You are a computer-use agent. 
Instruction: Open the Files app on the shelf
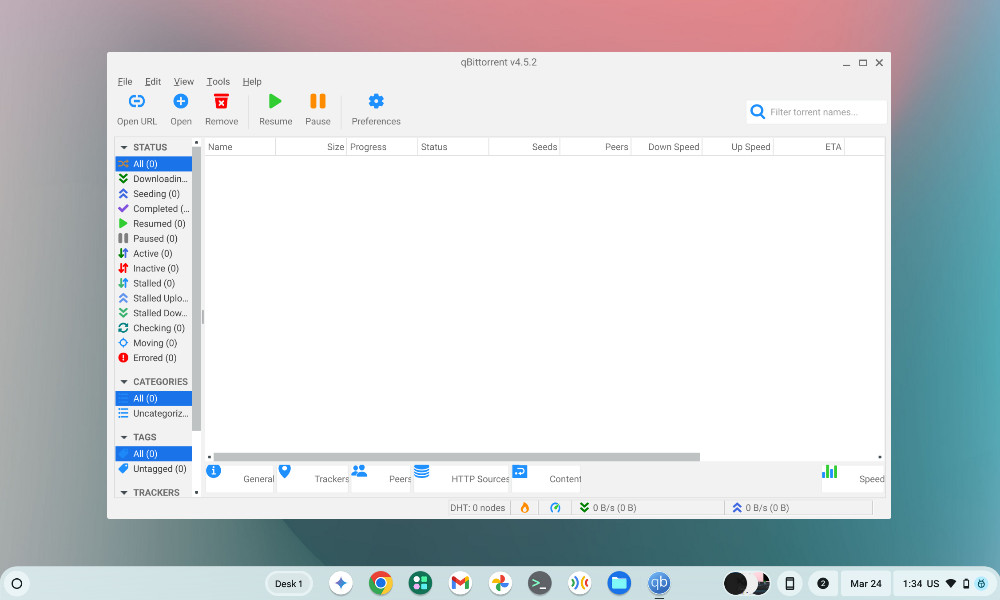point(619,583)
